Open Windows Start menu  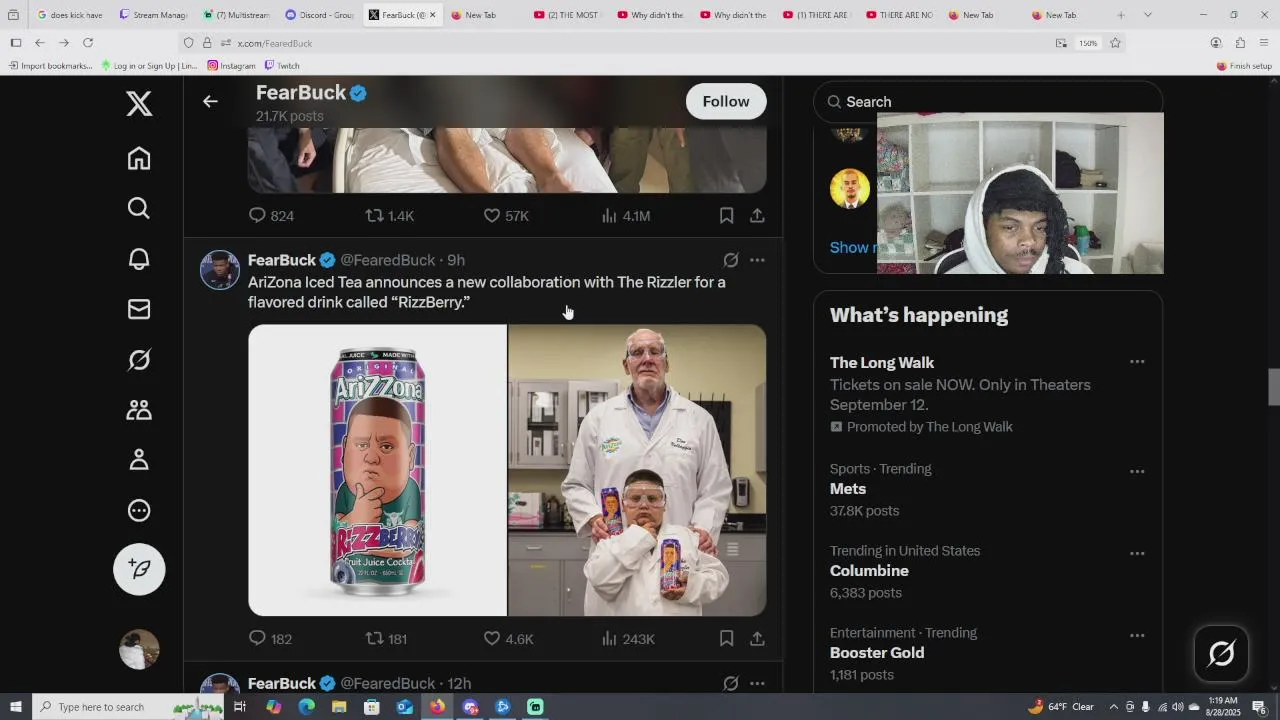point(16,707)
